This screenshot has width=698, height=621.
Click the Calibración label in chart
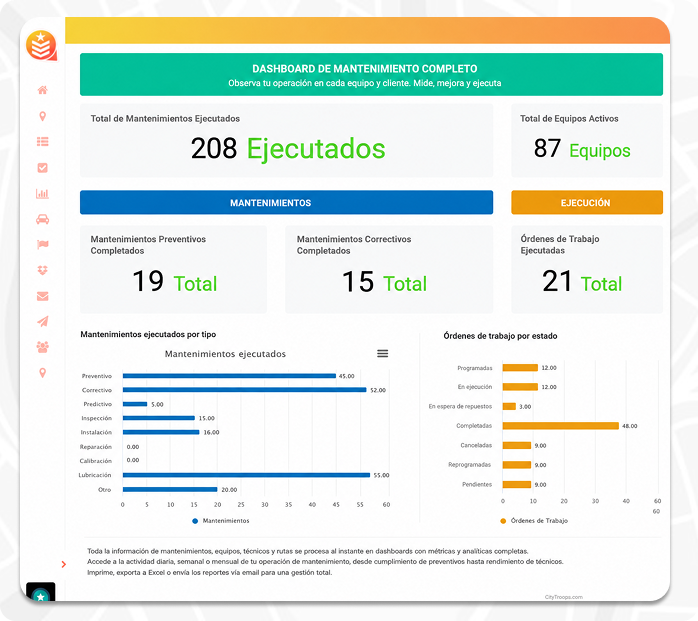coord(96,461)
